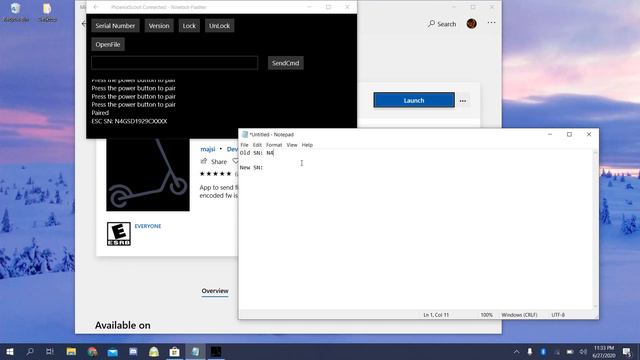This screenshot has height=360, width=640.
Task: Click the volume icon in system tray
Action: [x=583, y=352]
